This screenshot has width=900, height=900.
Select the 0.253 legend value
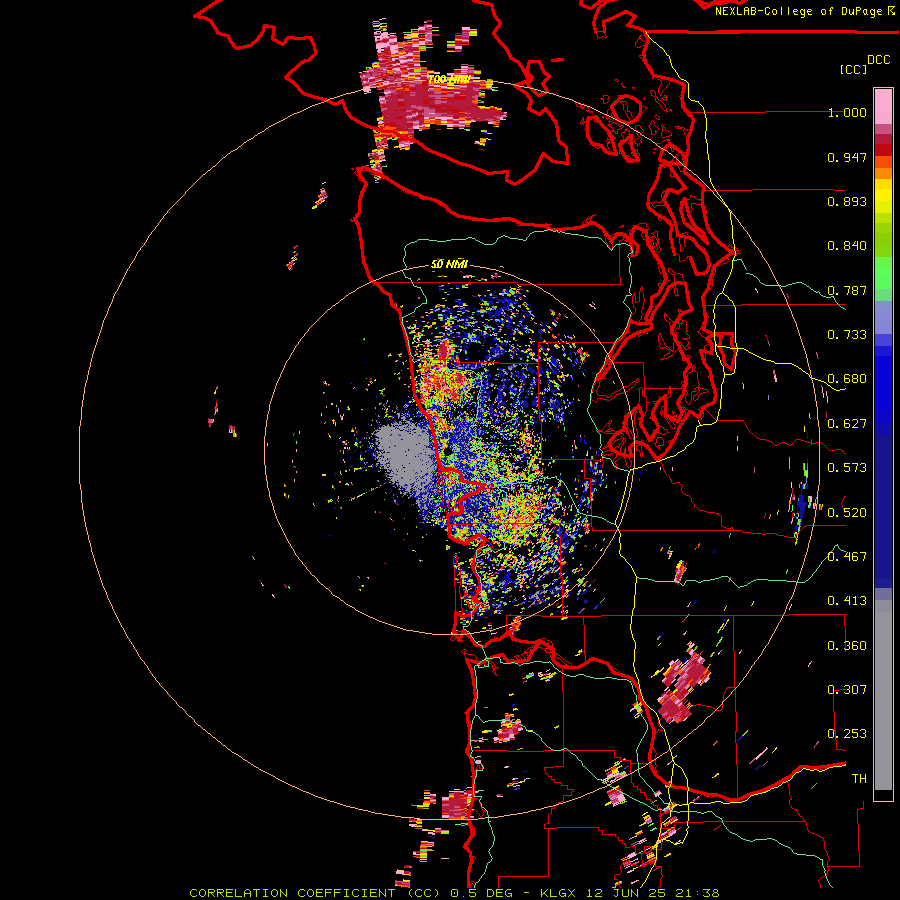click(847, 734)
